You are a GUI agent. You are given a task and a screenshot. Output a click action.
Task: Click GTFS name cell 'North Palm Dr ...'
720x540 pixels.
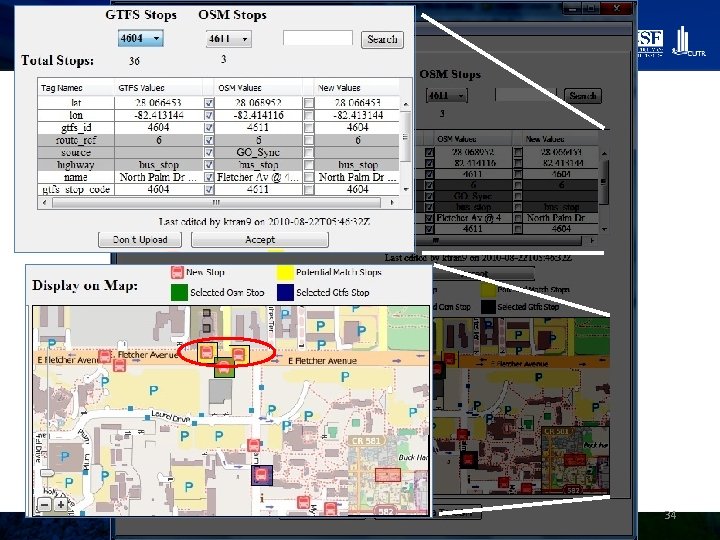pyautogui.click(x=158, y=177)
